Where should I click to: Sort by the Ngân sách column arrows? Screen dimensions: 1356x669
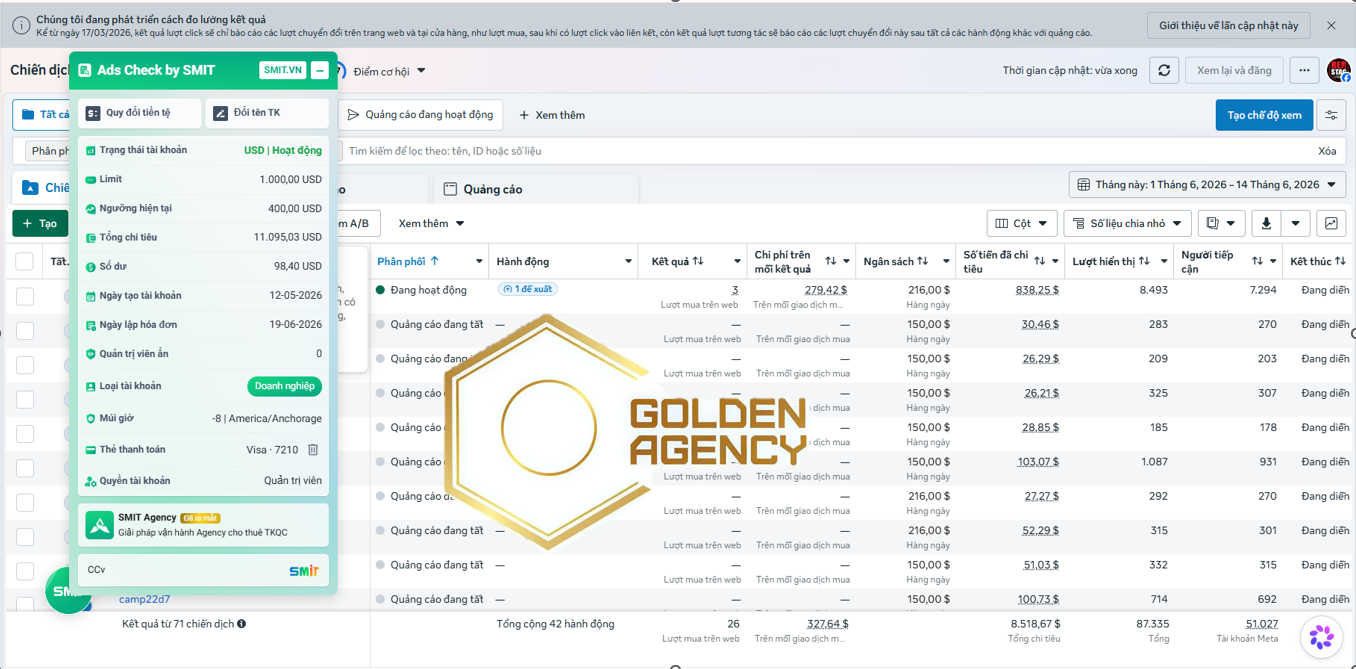[x=923, y=262]
